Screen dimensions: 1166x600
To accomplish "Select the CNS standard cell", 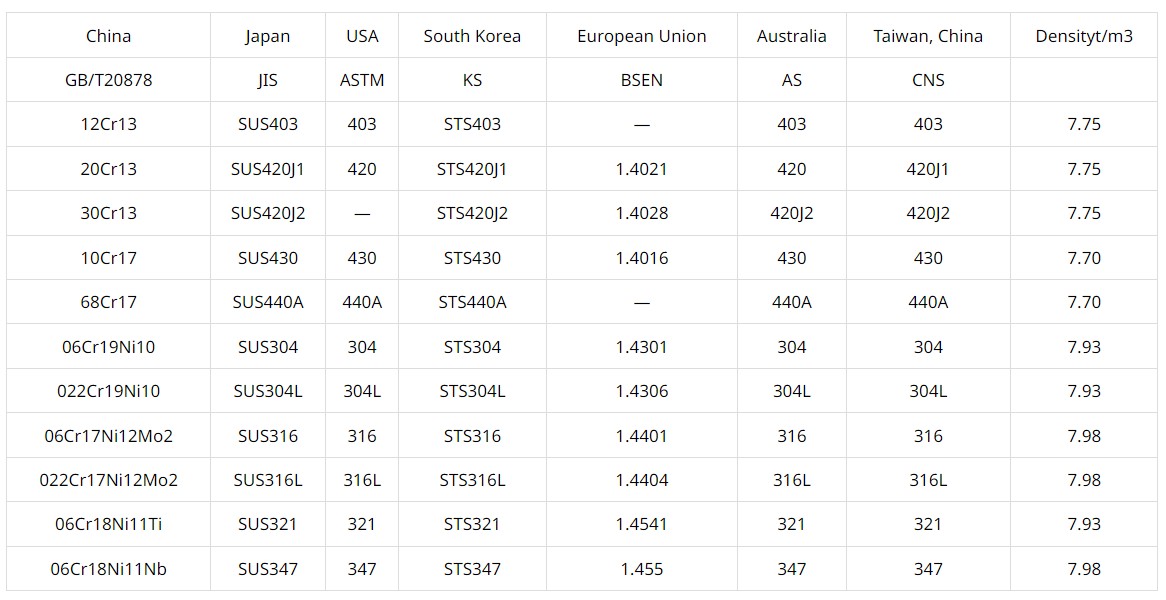I will 928,80.
